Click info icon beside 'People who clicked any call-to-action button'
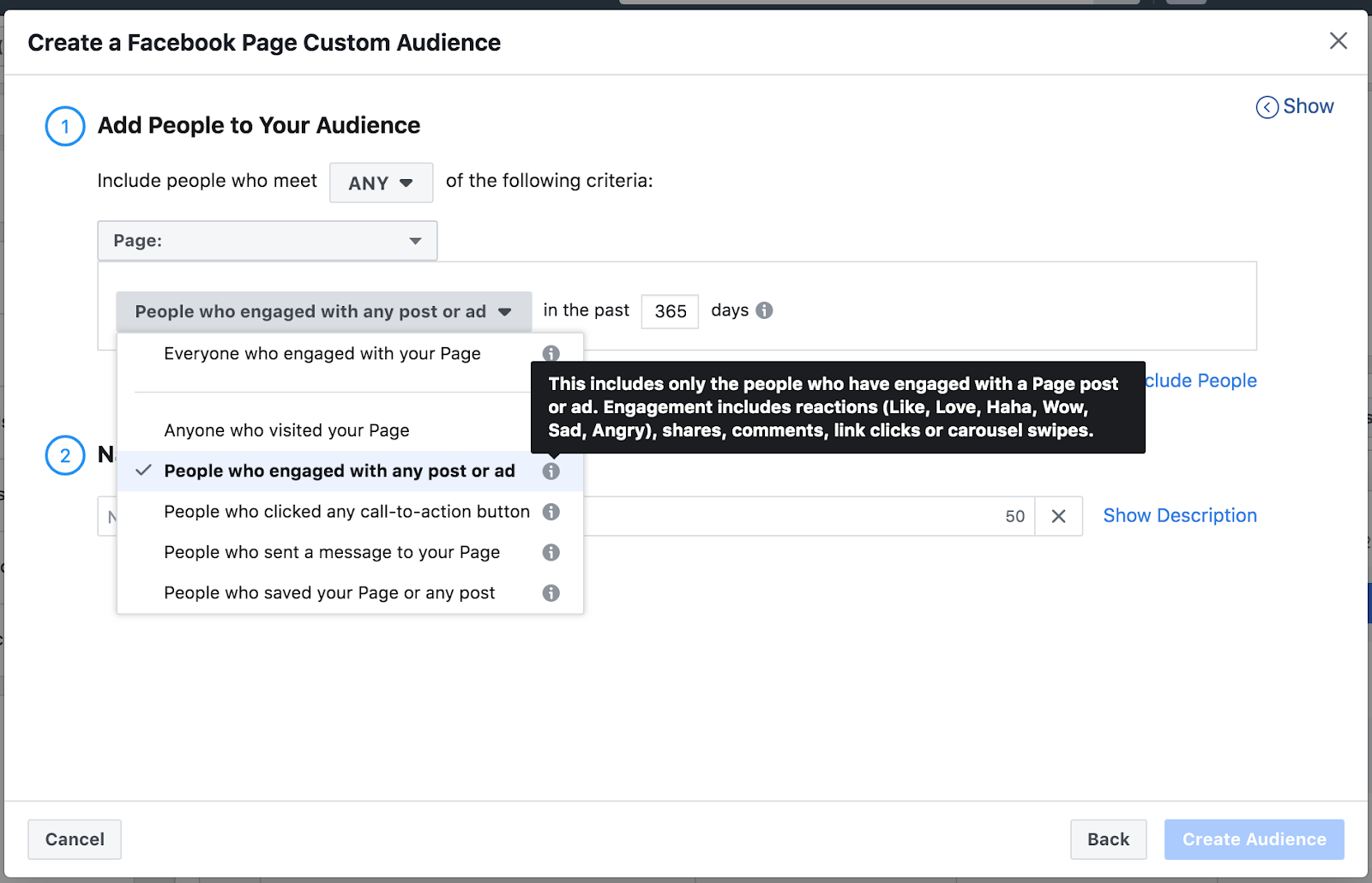Viewport: 1372px width, 883px height. tap(551, 512)
